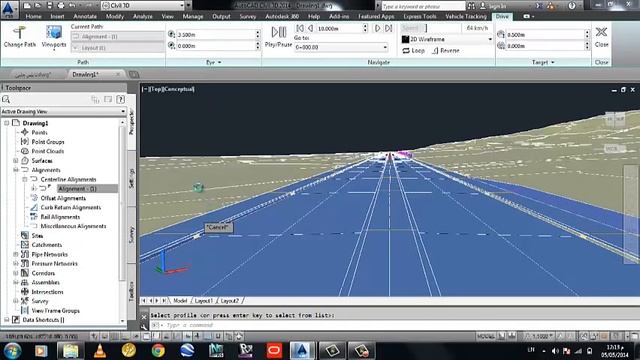Open the Survey ribbon tab
The image size is (640, 360).
[x=247, y=16]
